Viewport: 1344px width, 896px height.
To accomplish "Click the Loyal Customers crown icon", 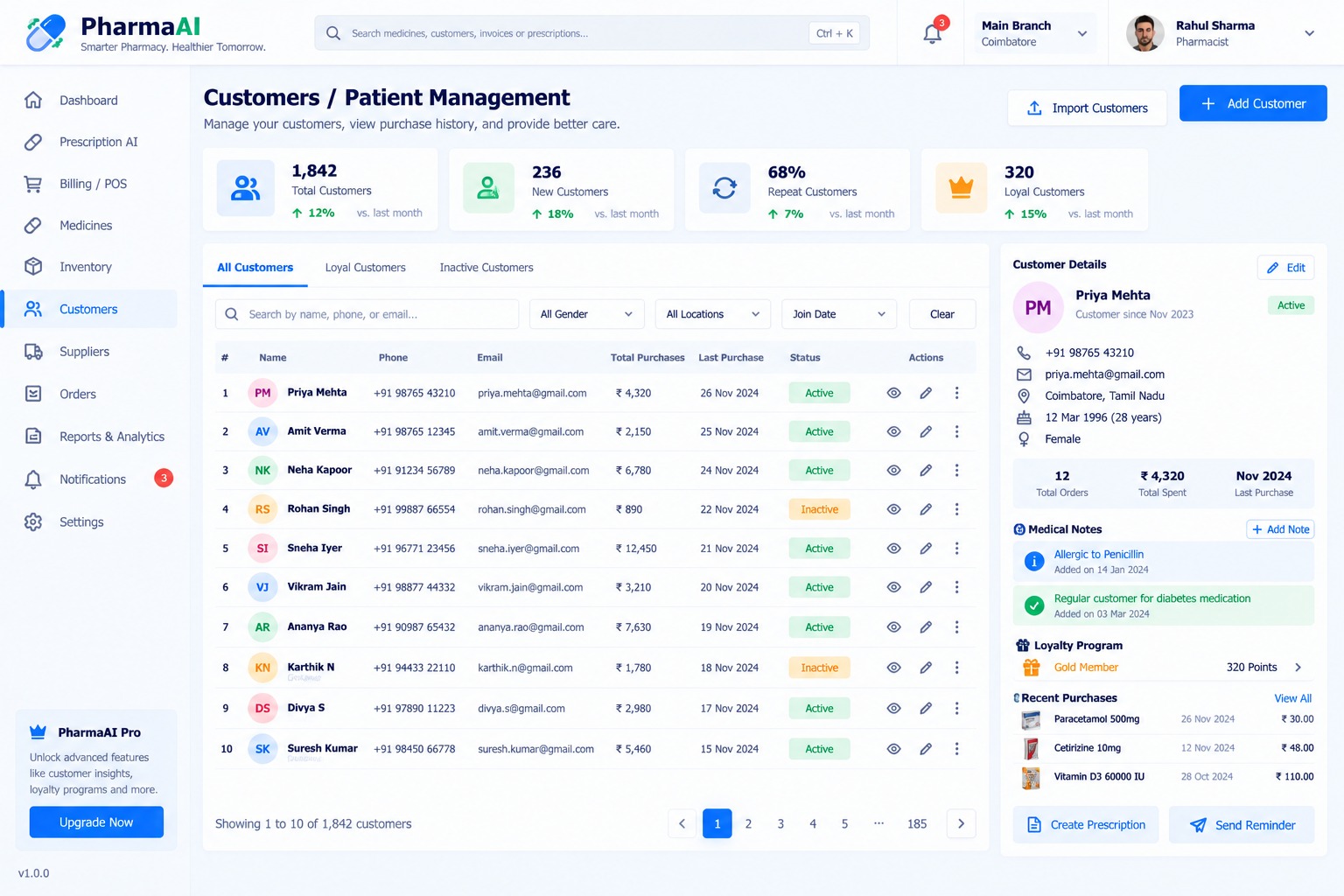I will (961, 188).
